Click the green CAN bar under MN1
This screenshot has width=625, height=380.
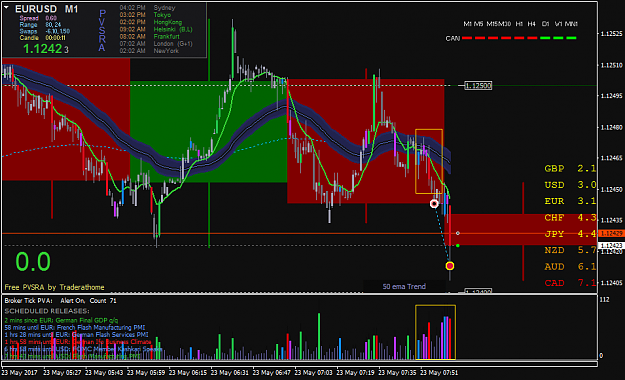(x=572, y=38)
